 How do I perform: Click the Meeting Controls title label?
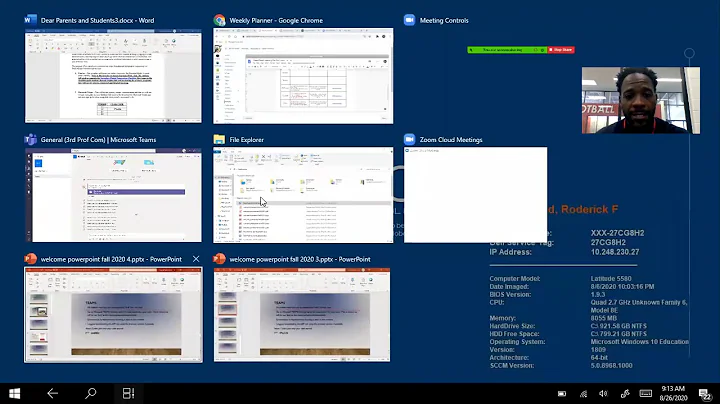(444, 20)
